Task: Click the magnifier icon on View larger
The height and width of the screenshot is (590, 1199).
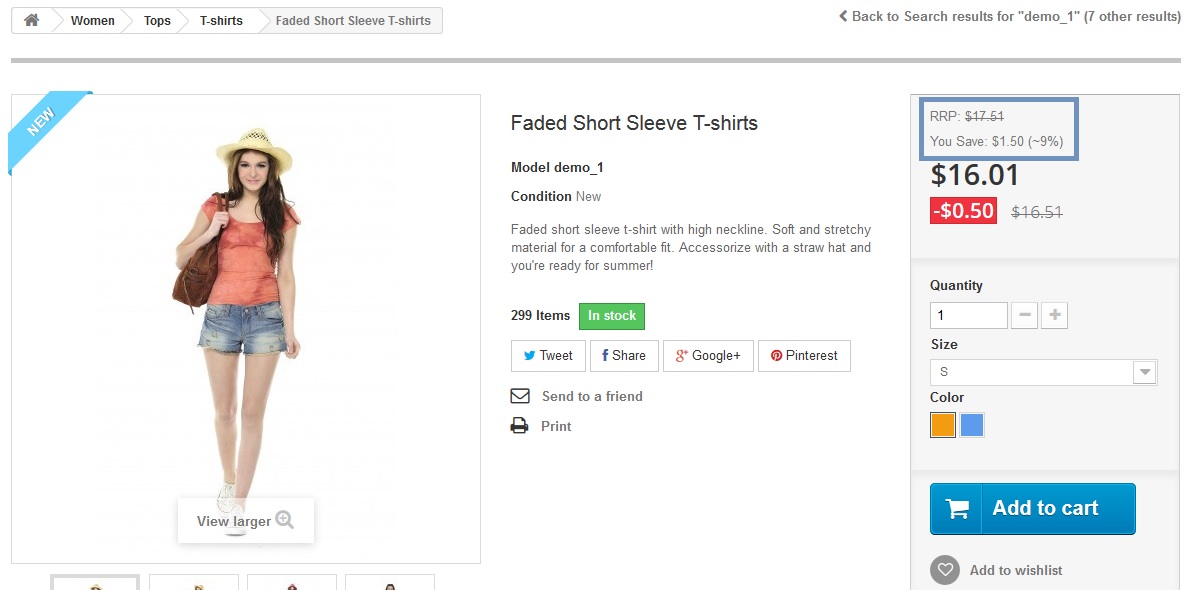Action: [x=284, y=520]
